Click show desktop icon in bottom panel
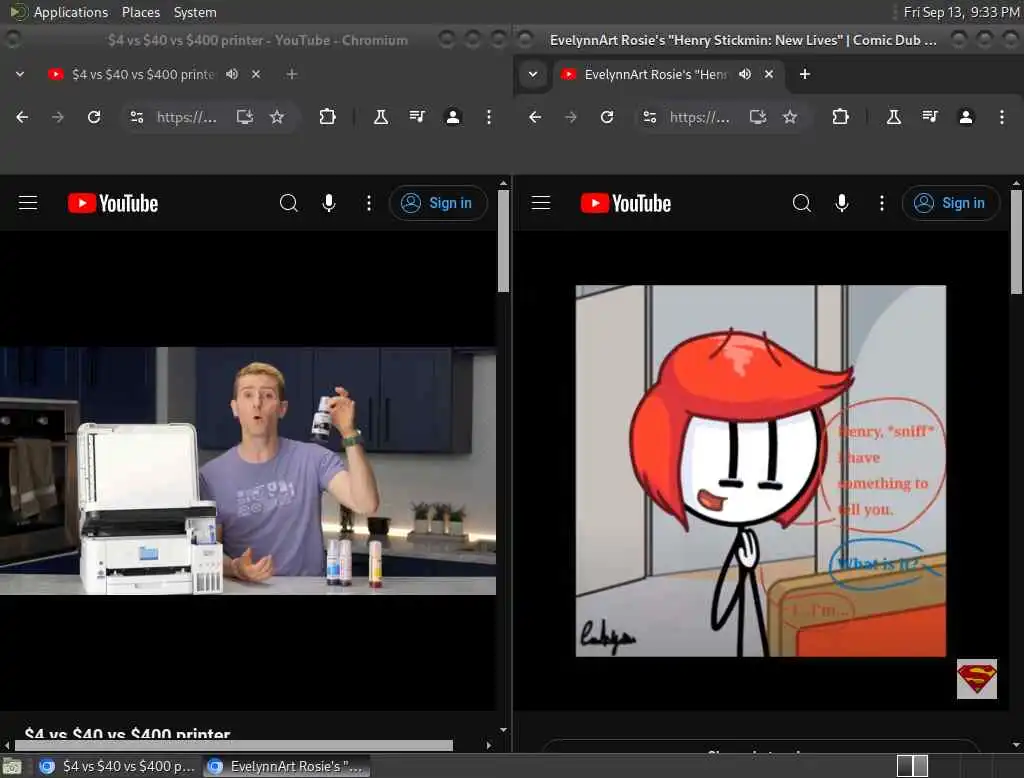The width and height of the screenshot is (1024, 778). [12, 766]
